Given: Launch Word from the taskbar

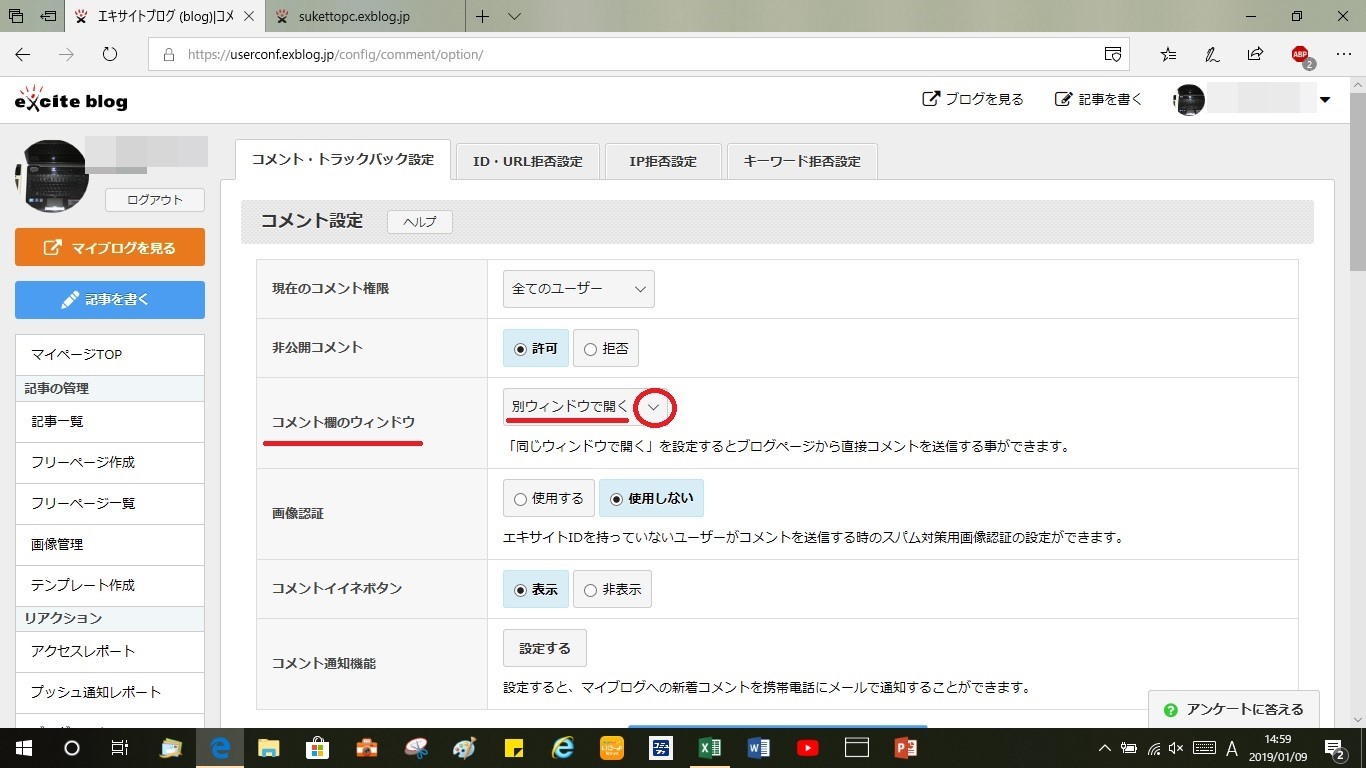Looking at the screenshot, I should coord(759,747).
